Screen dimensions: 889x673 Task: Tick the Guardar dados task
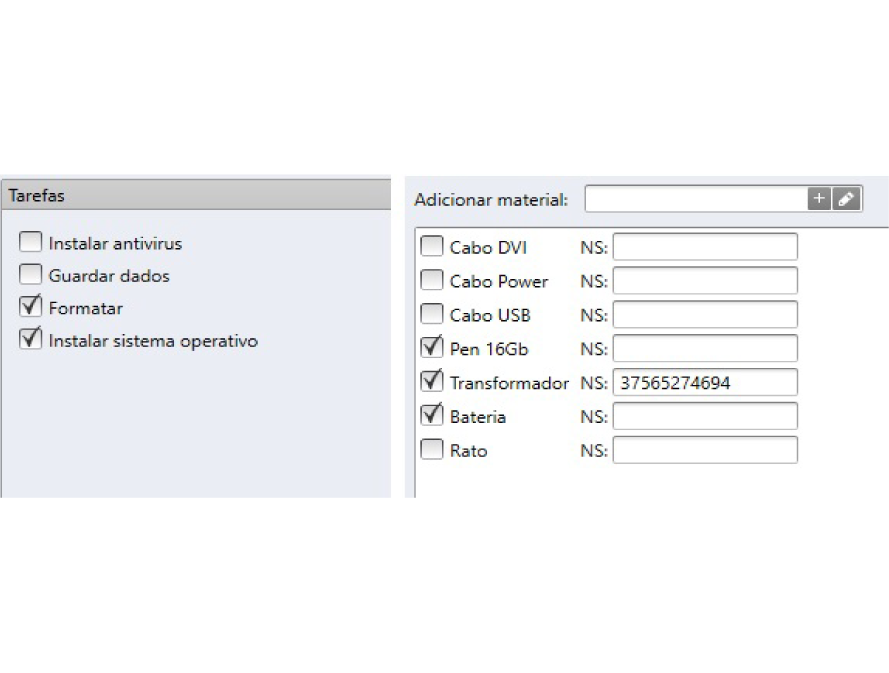[x=31, y=274]
